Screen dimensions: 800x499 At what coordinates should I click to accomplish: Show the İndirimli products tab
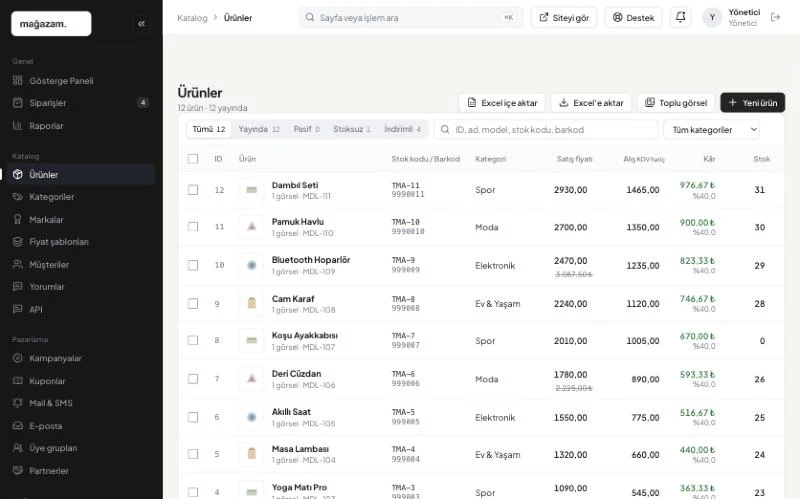coord(402,129)
